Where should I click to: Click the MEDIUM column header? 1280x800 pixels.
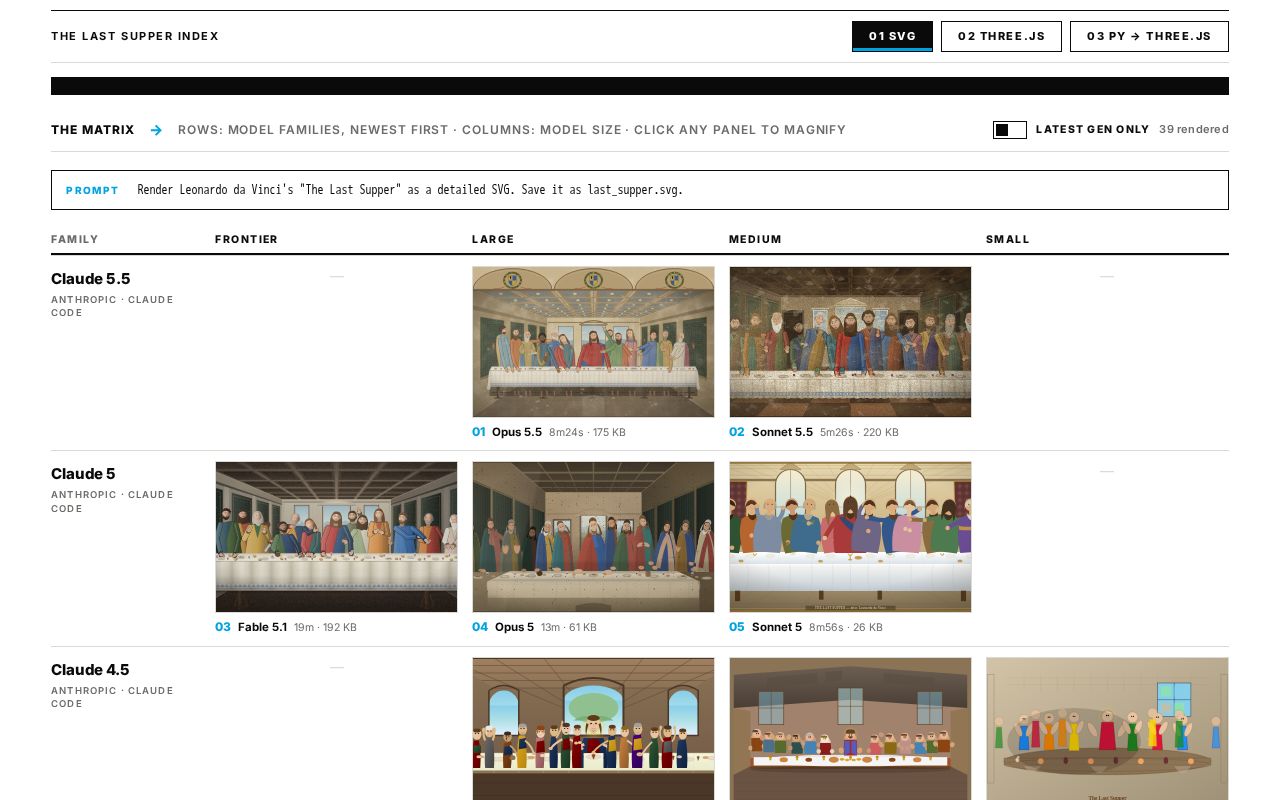(x=755, y=239)
